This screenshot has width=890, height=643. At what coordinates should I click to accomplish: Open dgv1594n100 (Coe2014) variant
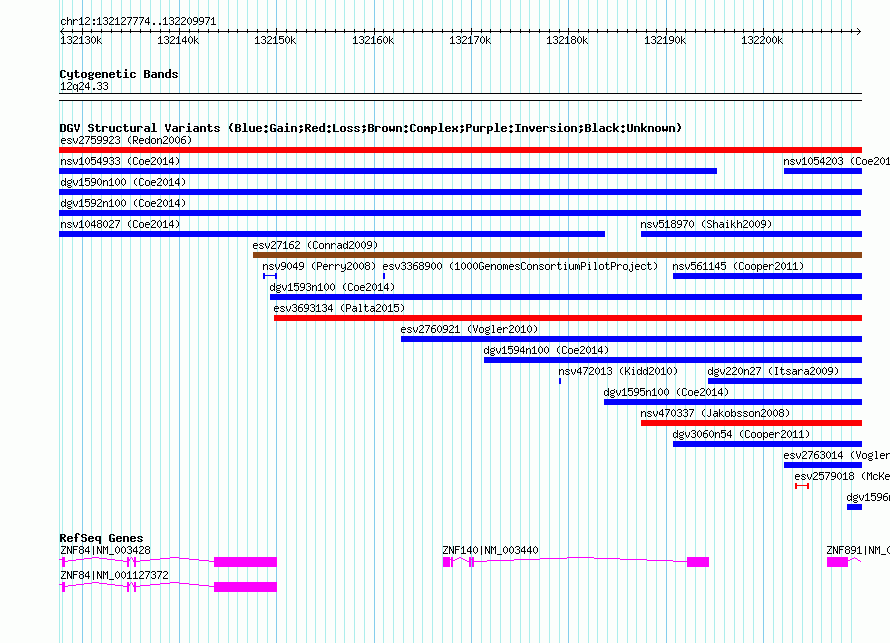[x=673, y=360]
